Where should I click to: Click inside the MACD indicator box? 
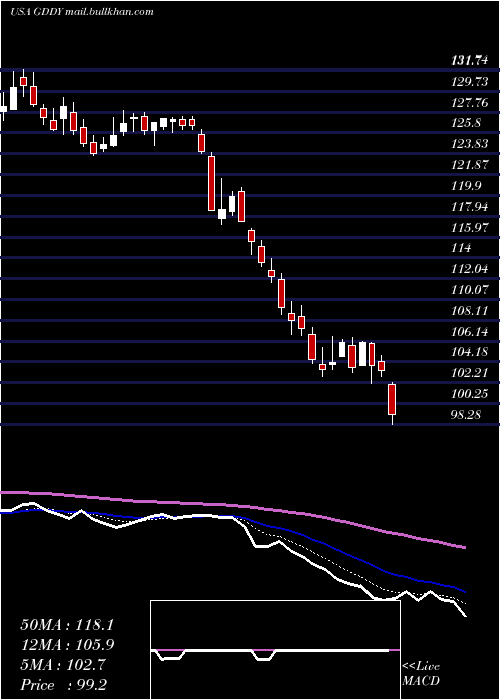click(275, 650)
